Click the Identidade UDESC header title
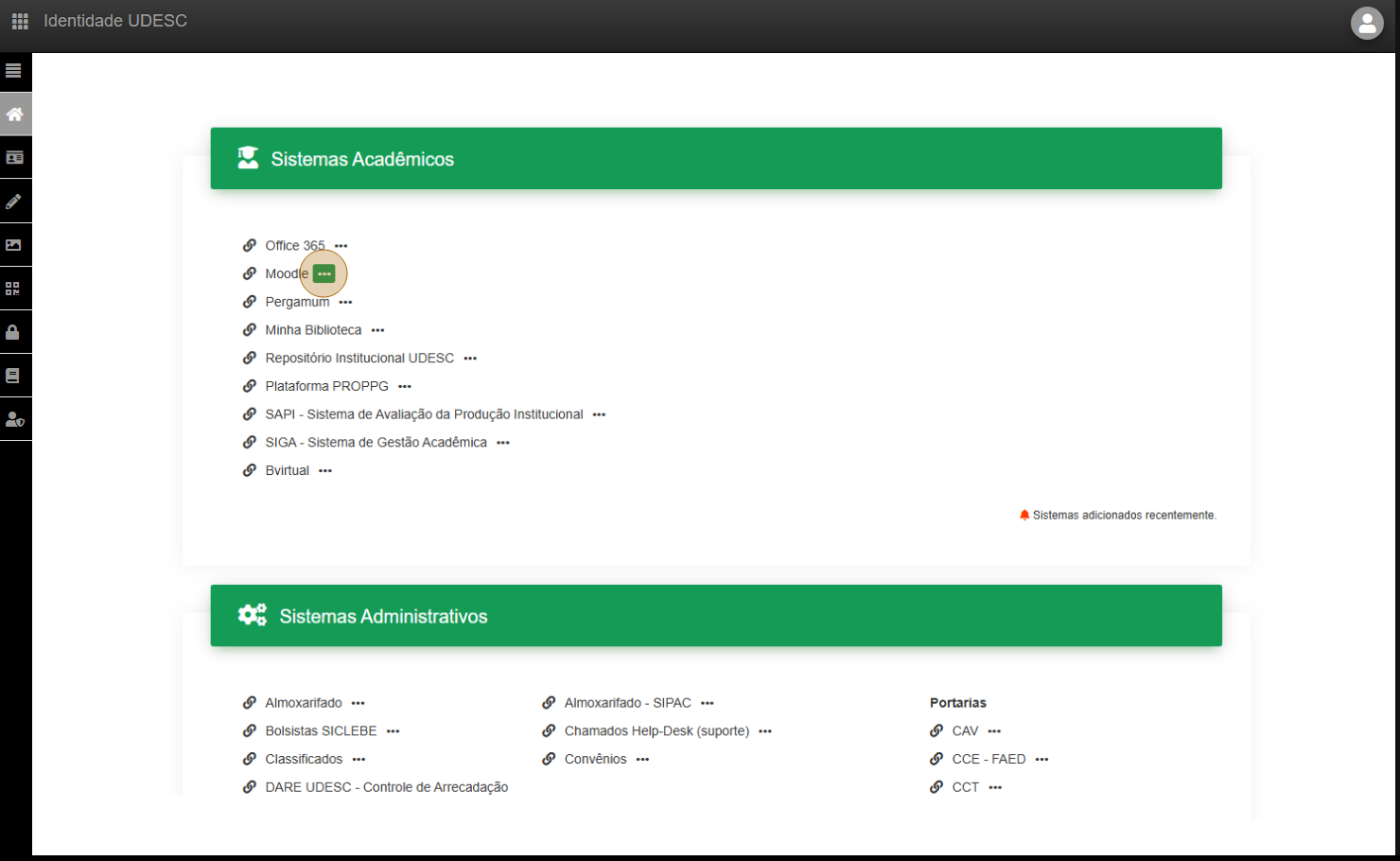The width and height of the screenshot is (1400, 861). click(x=115, y=21)
